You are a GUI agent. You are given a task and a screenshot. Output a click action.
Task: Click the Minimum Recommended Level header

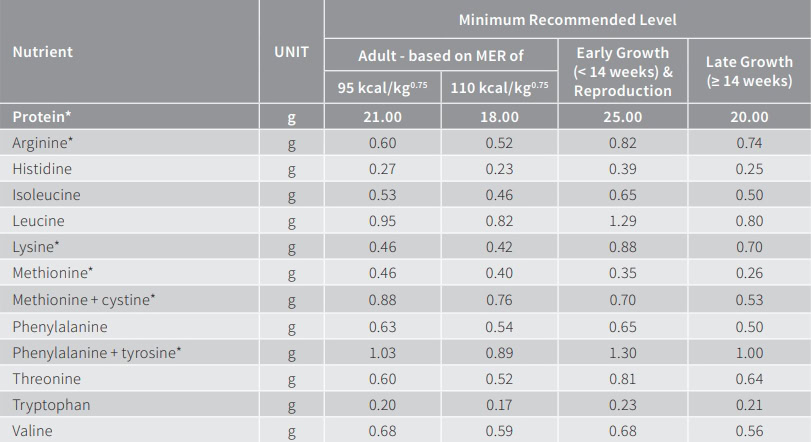coord(567,20)
